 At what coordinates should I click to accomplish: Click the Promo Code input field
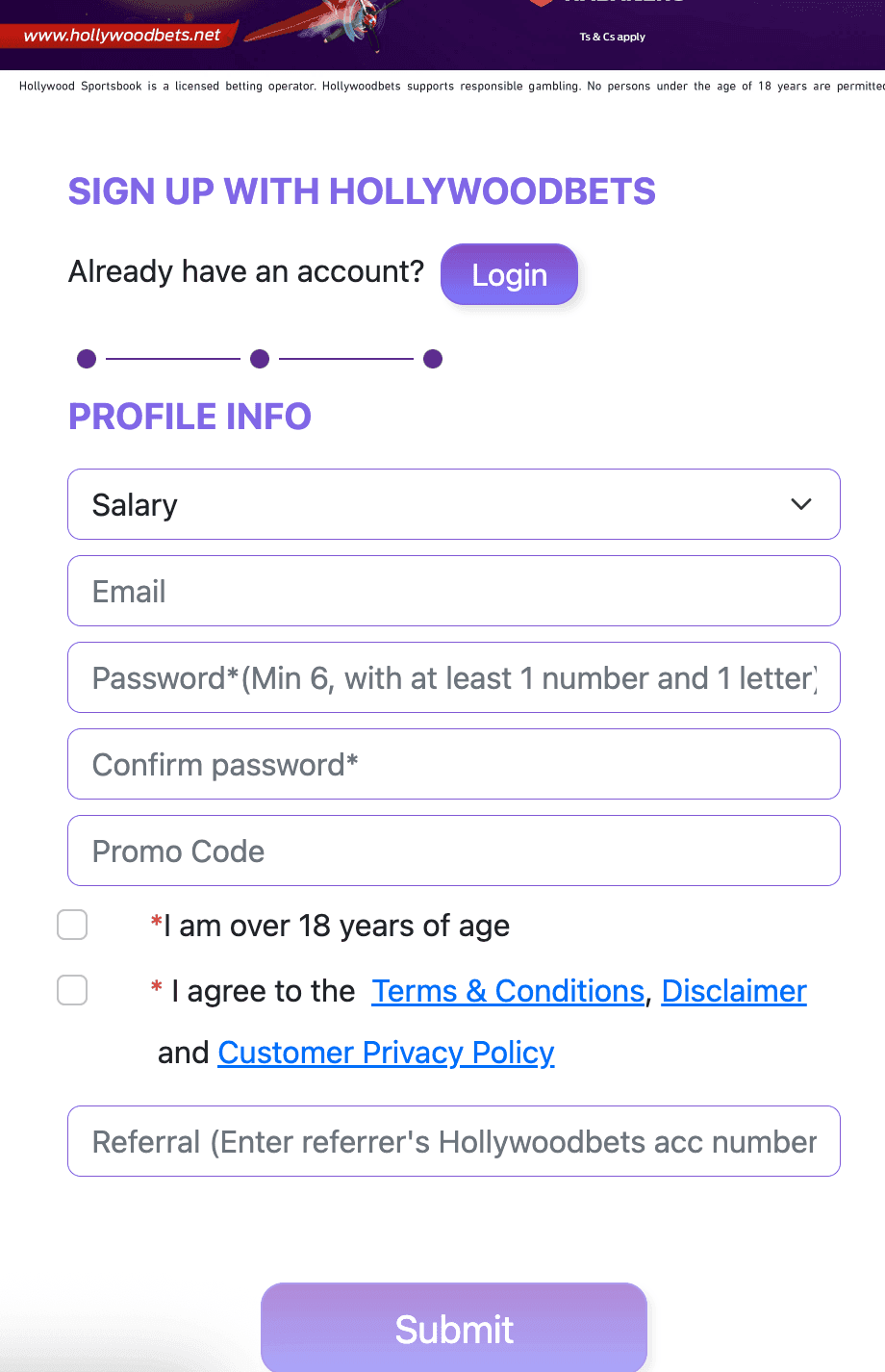453,851
